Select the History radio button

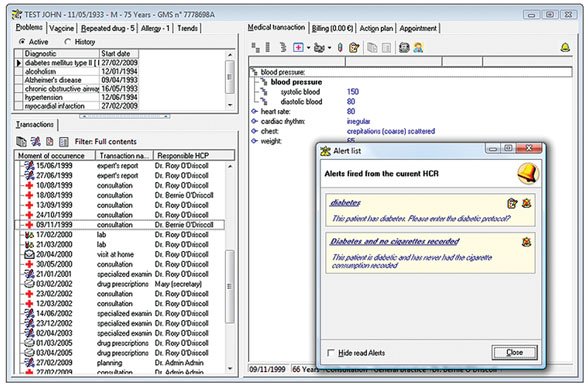(x=68, y=42)
